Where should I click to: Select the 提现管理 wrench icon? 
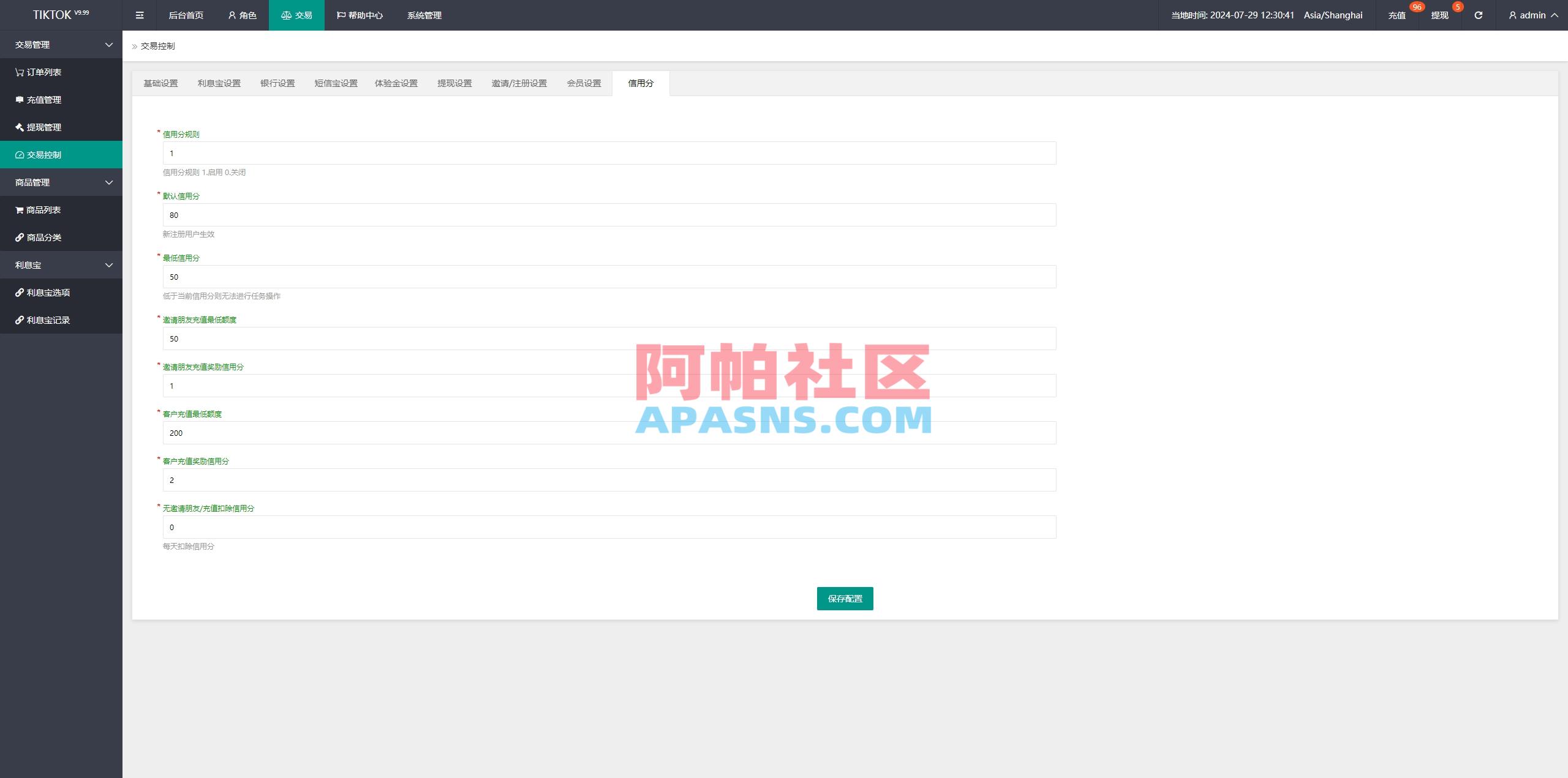(x=18, y=127)
